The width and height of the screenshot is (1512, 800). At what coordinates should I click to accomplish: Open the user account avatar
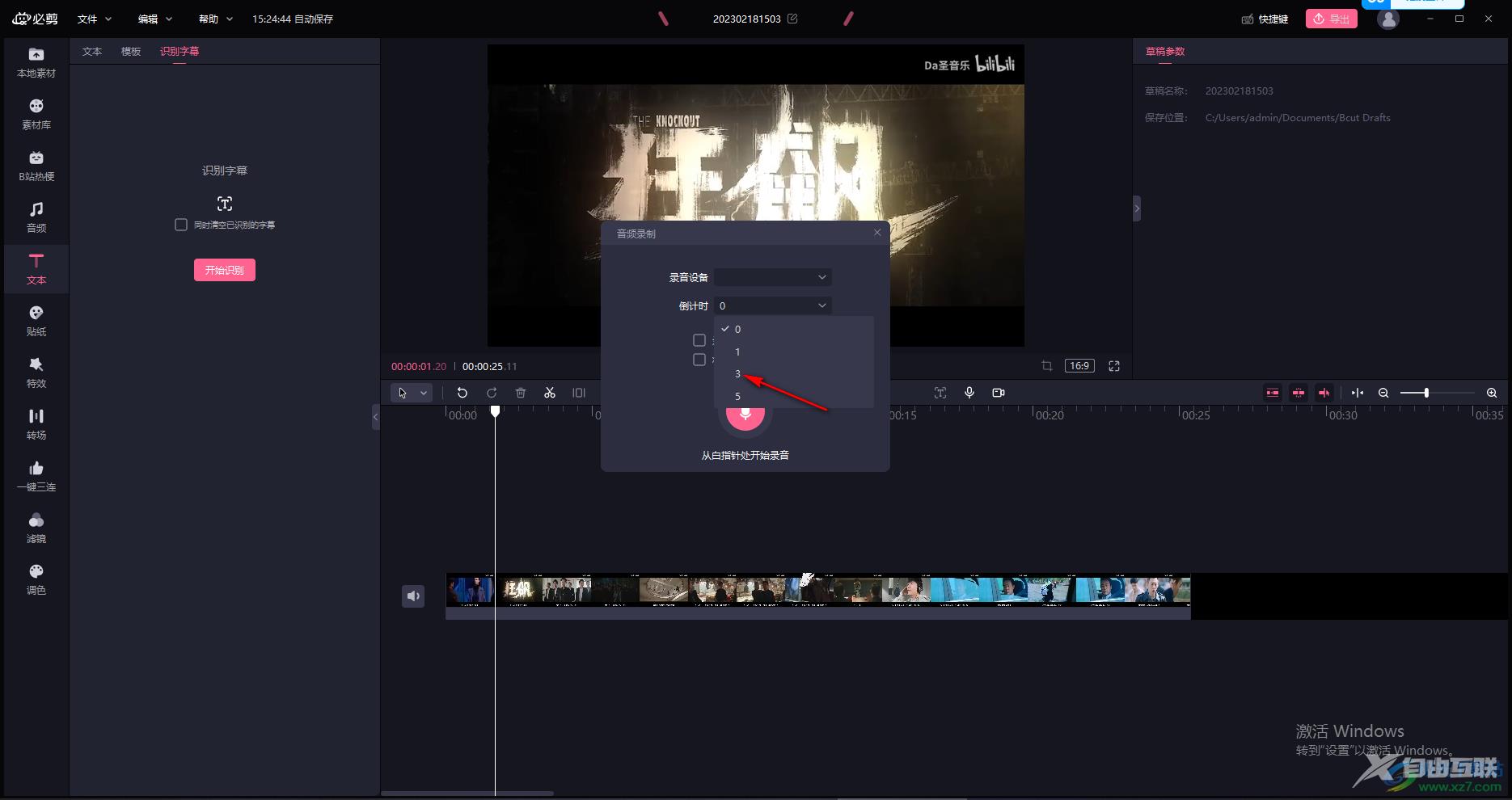point(1388,19)
